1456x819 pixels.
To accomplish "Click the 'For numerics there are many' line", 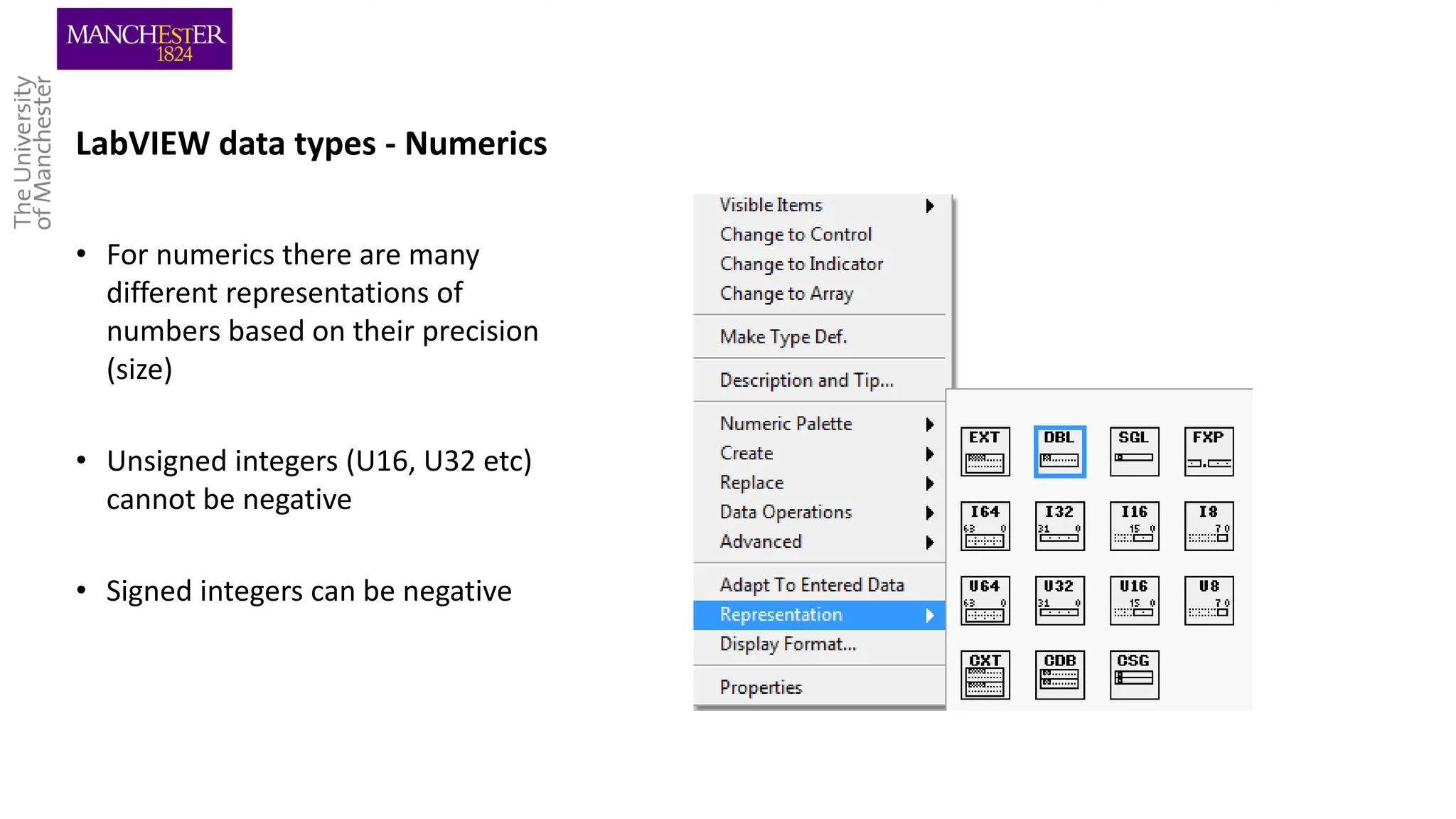I will coord(293,255).
